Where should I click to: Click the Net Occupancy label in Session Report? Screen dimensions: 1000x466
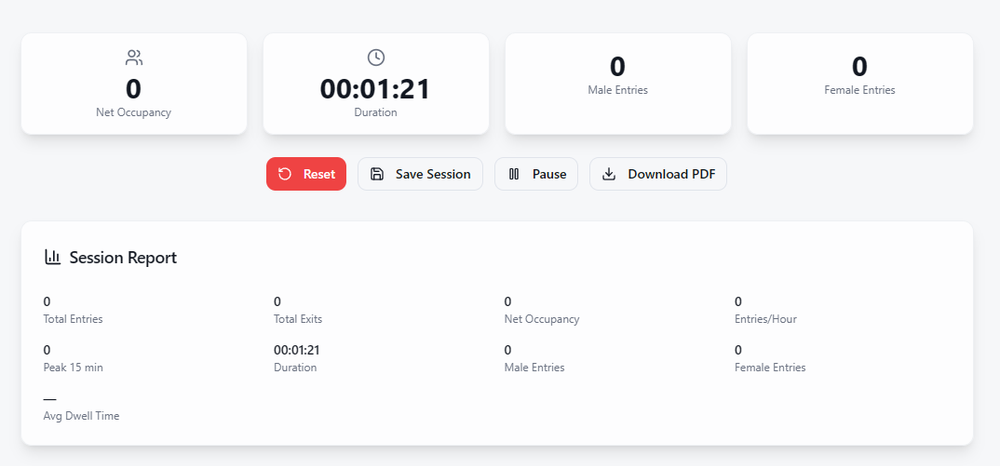point(541,319)
